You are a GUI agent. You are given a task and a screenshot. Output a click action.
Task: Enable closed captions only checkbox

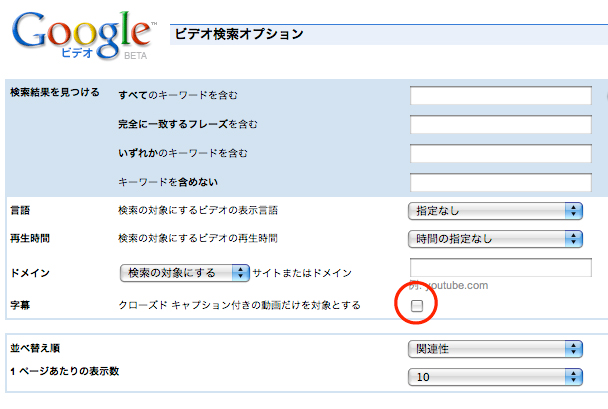point(417,305)
